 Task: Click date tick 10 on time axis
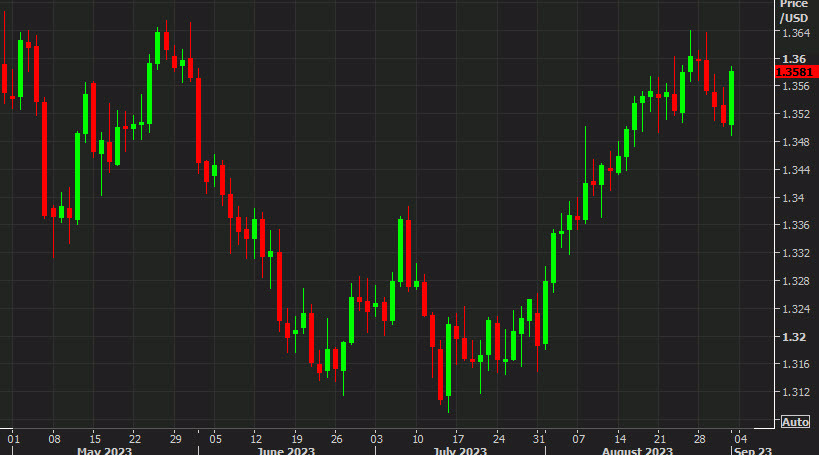coord(417,439)
